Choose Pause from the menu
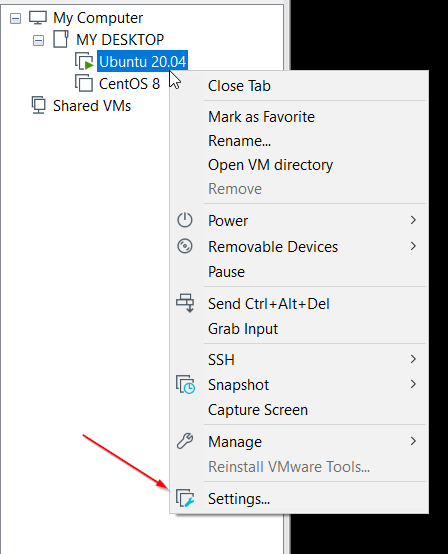 299,272
